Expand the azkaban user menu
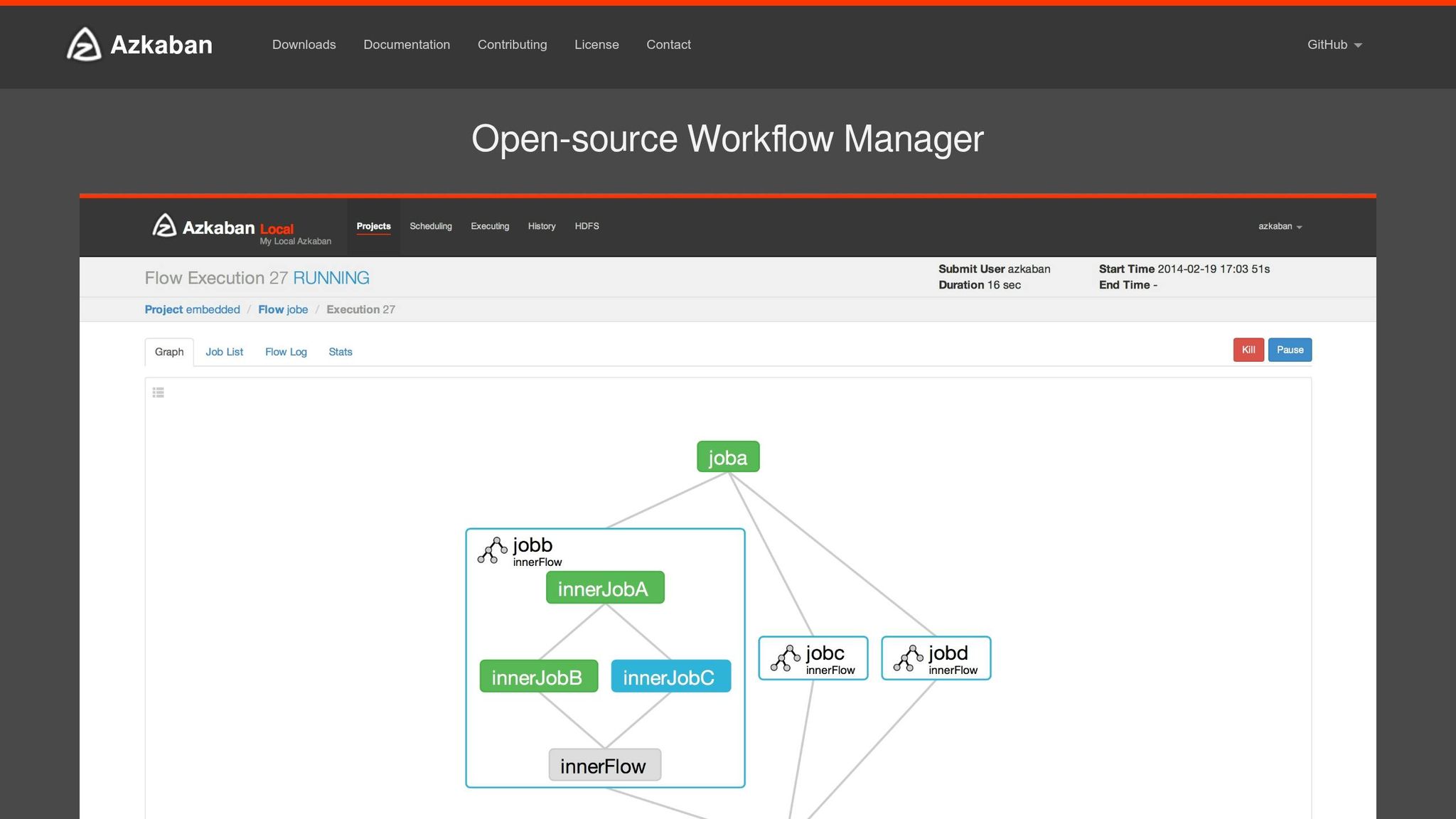 click(x=1280, y=226)
